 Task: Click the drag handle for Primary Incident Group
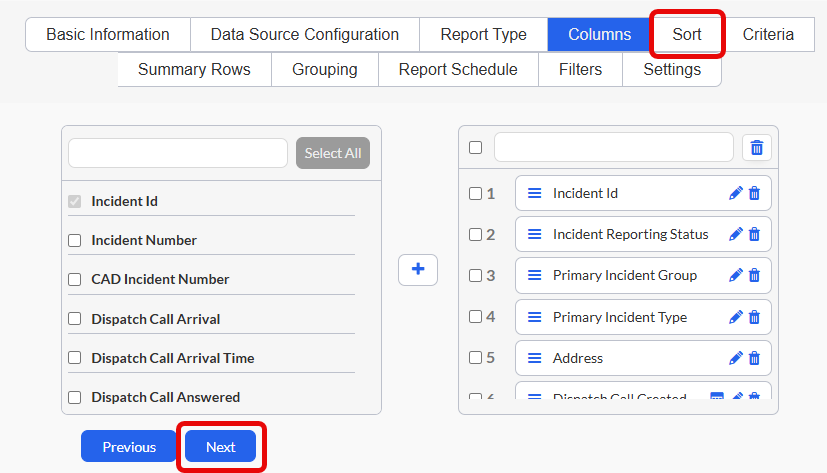point(534,275)
